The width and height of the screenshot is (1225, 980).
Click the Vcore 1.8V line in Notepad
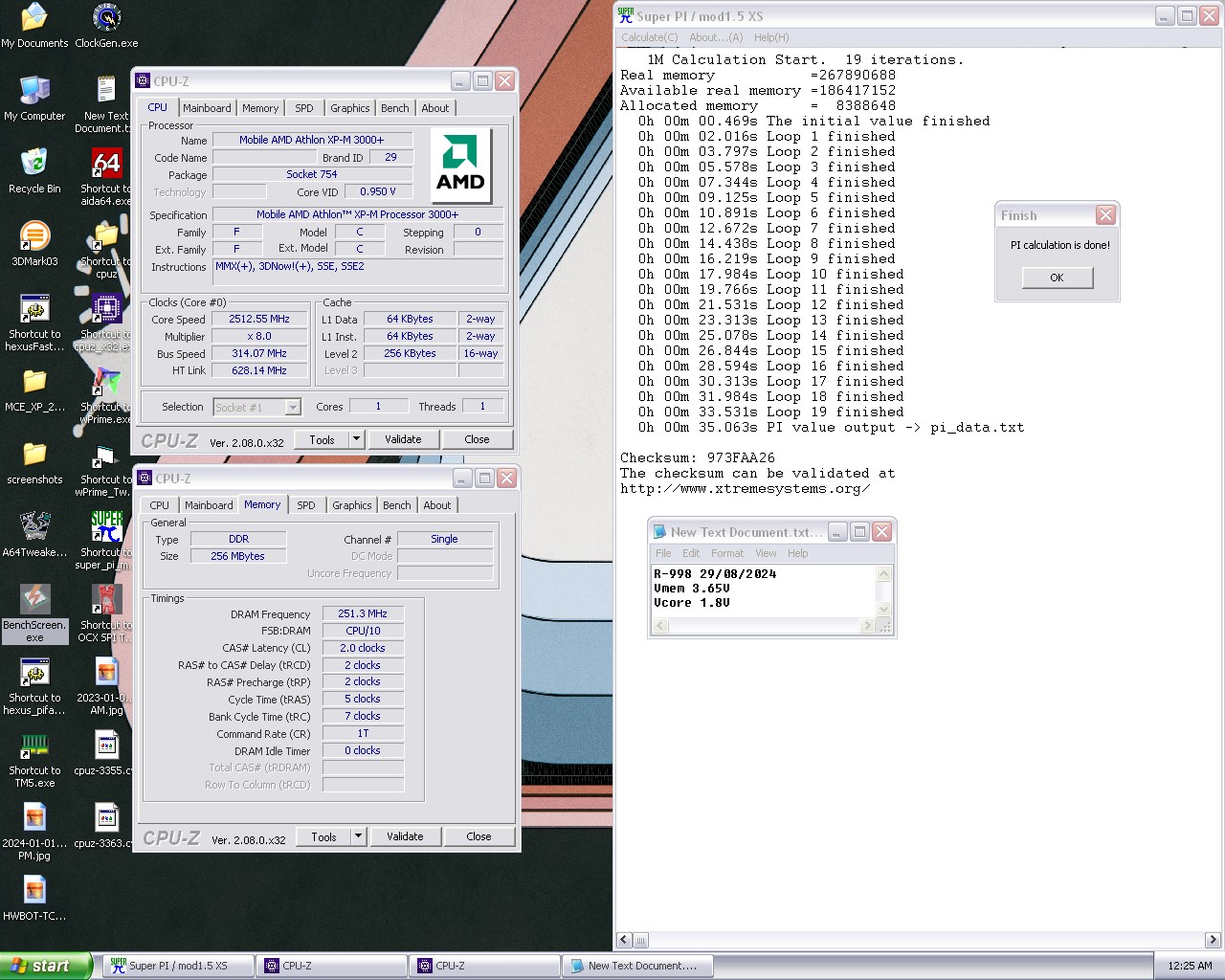pyautogui.click(x=692, y=603)
